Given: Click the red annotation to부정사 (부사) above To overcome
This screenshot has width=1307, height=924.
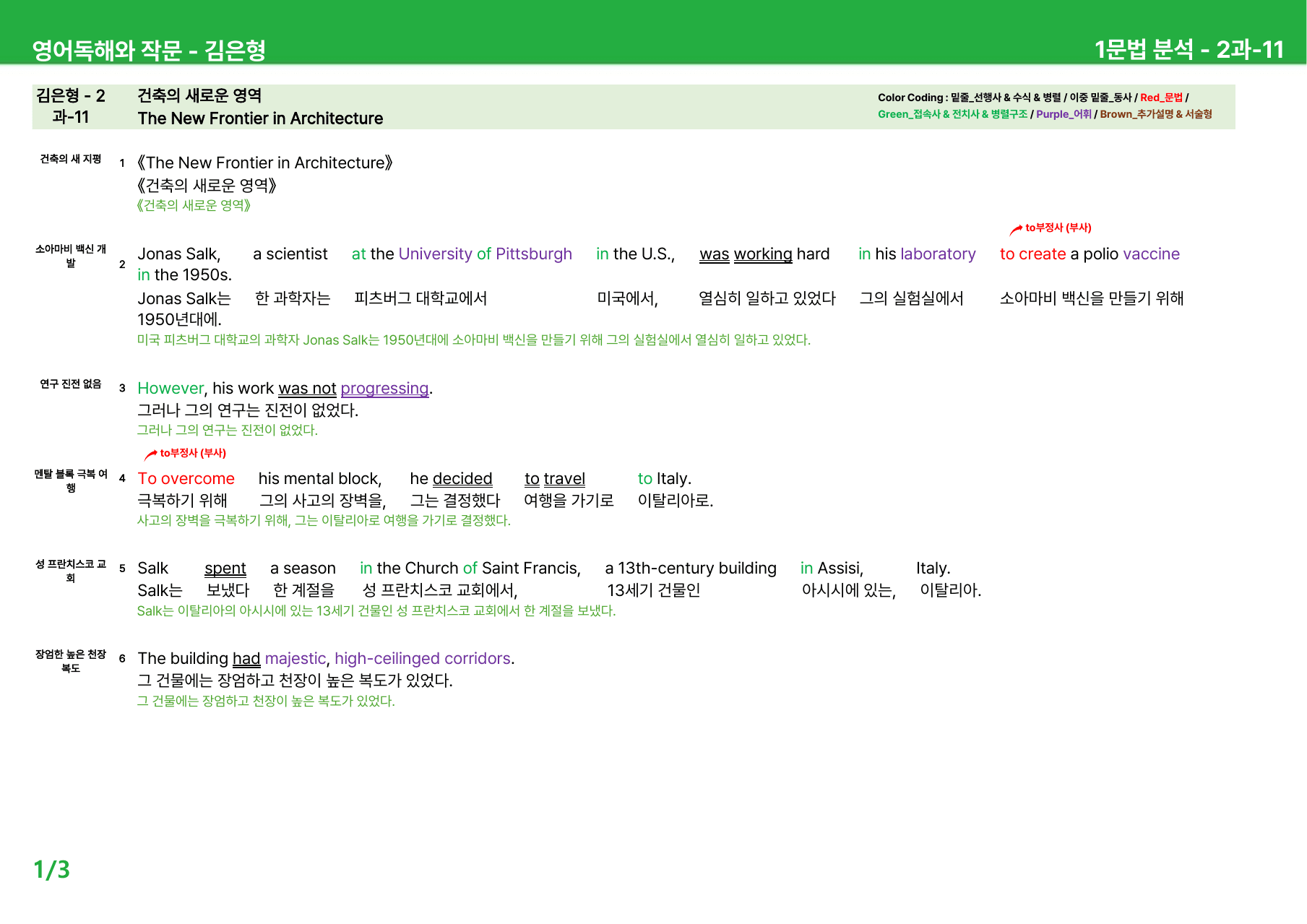Looking at the screenshot, I should pos(193,453).
